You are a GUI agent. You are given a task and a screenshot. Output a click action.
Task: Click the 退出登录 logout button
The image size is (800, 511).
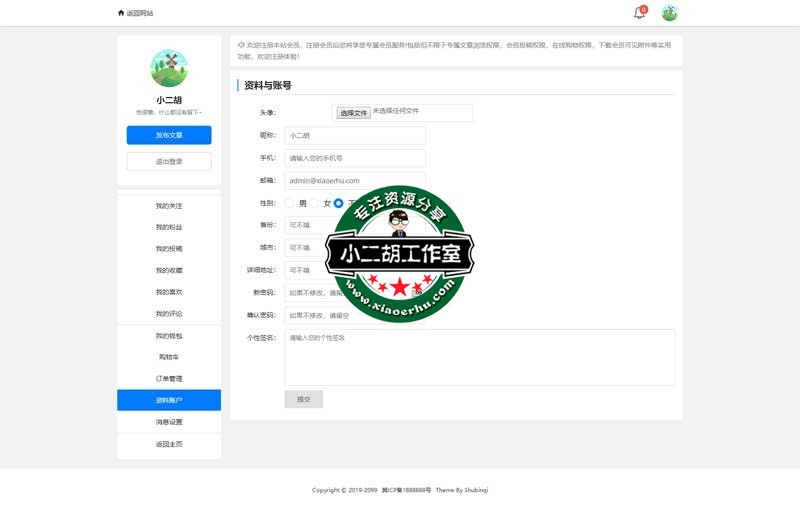(169, 161)
